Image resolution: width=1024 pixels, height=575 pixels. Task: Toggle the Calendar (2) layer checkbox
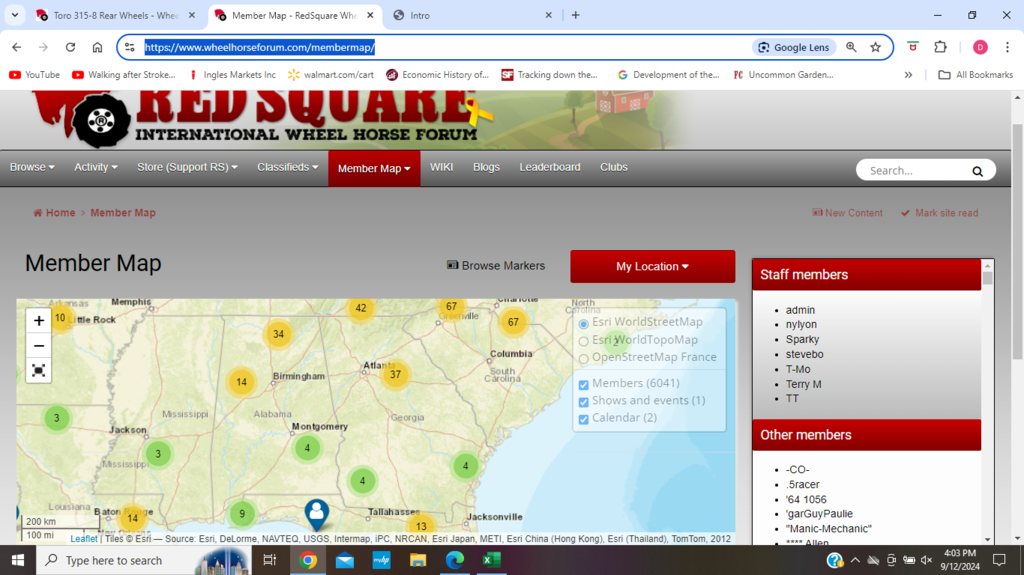tap(584, 419)
